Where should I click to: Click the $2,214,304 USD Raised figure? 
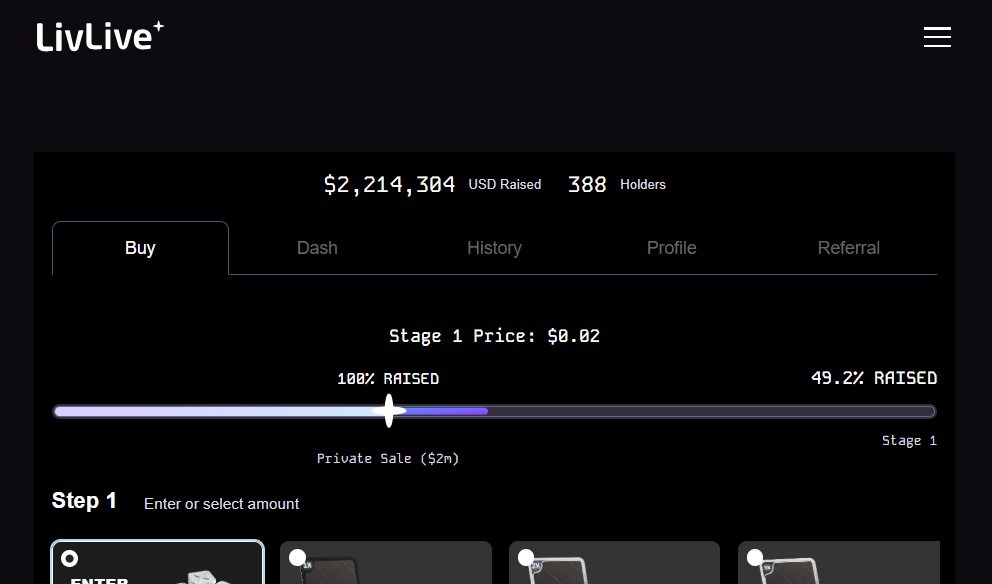point(389,185)
